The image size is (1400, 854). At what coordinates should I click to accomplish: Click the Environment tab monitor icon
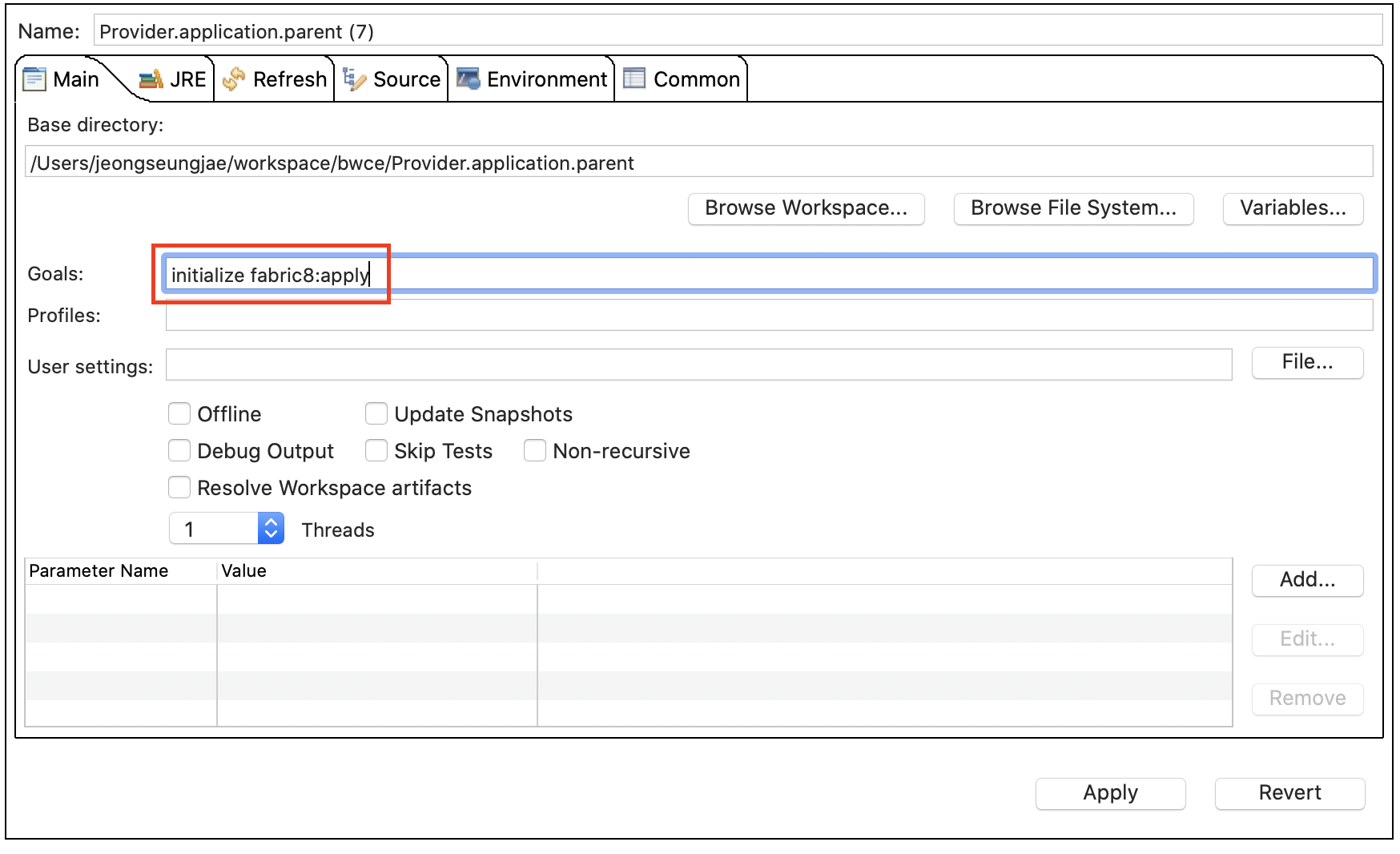click(469, 79)
